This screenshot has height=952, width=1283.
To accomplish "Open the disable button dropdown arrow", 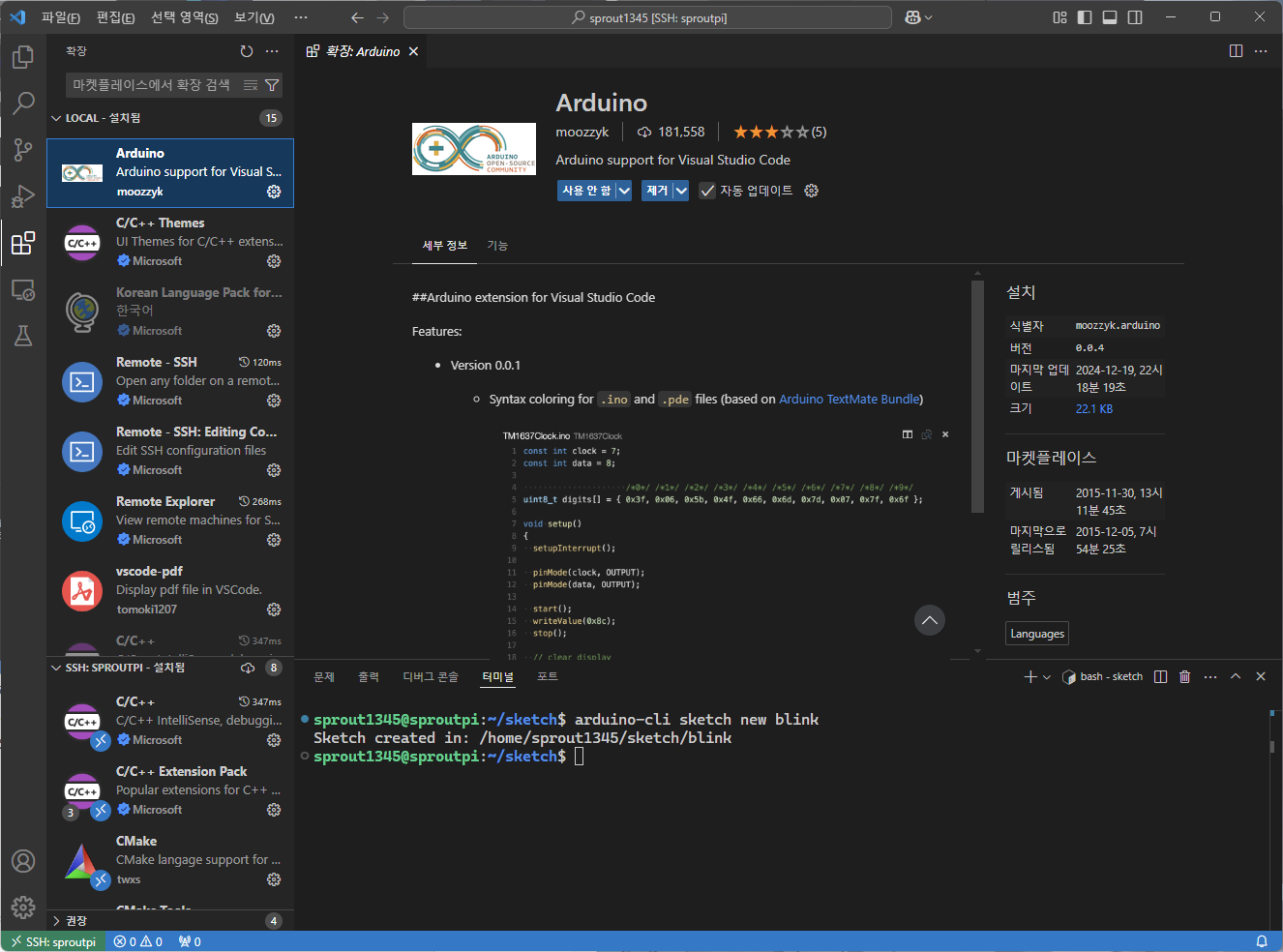I will [624, 191].
